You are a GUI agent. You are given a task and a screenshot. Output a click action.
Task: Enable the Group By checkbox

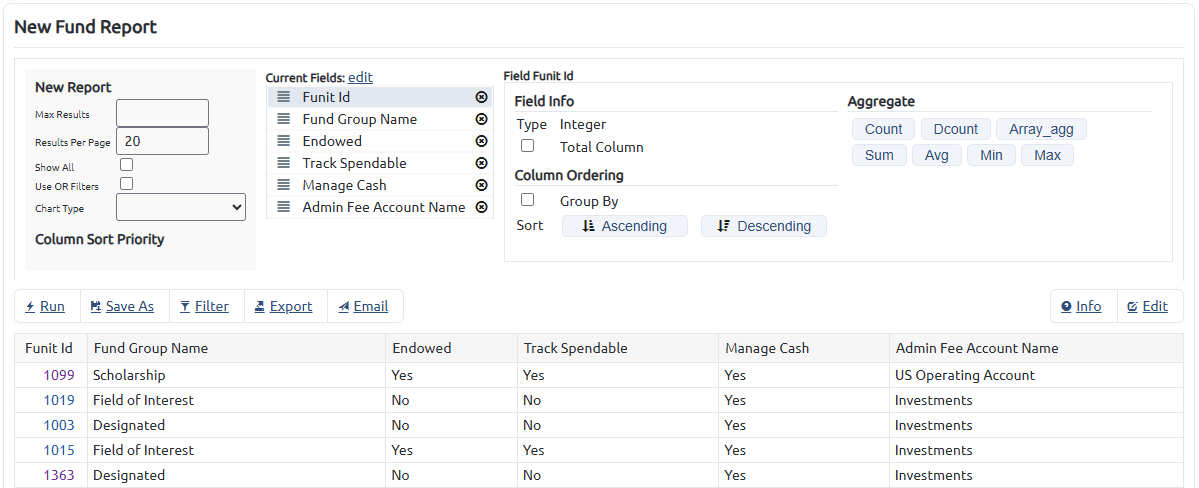pos(527,200)
